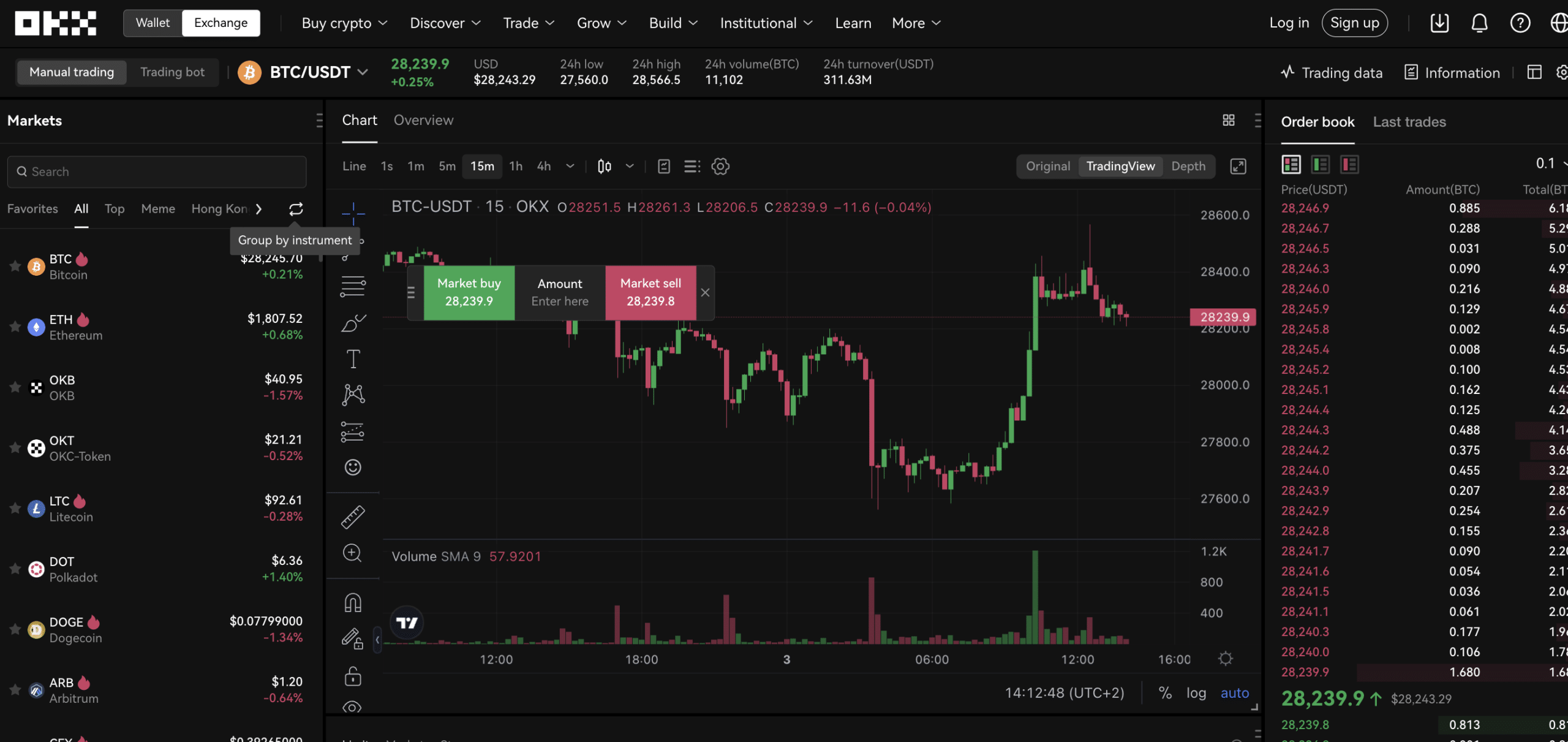Show more market category tabs arrow
1568x742 pixels.
tap(258, 210)
